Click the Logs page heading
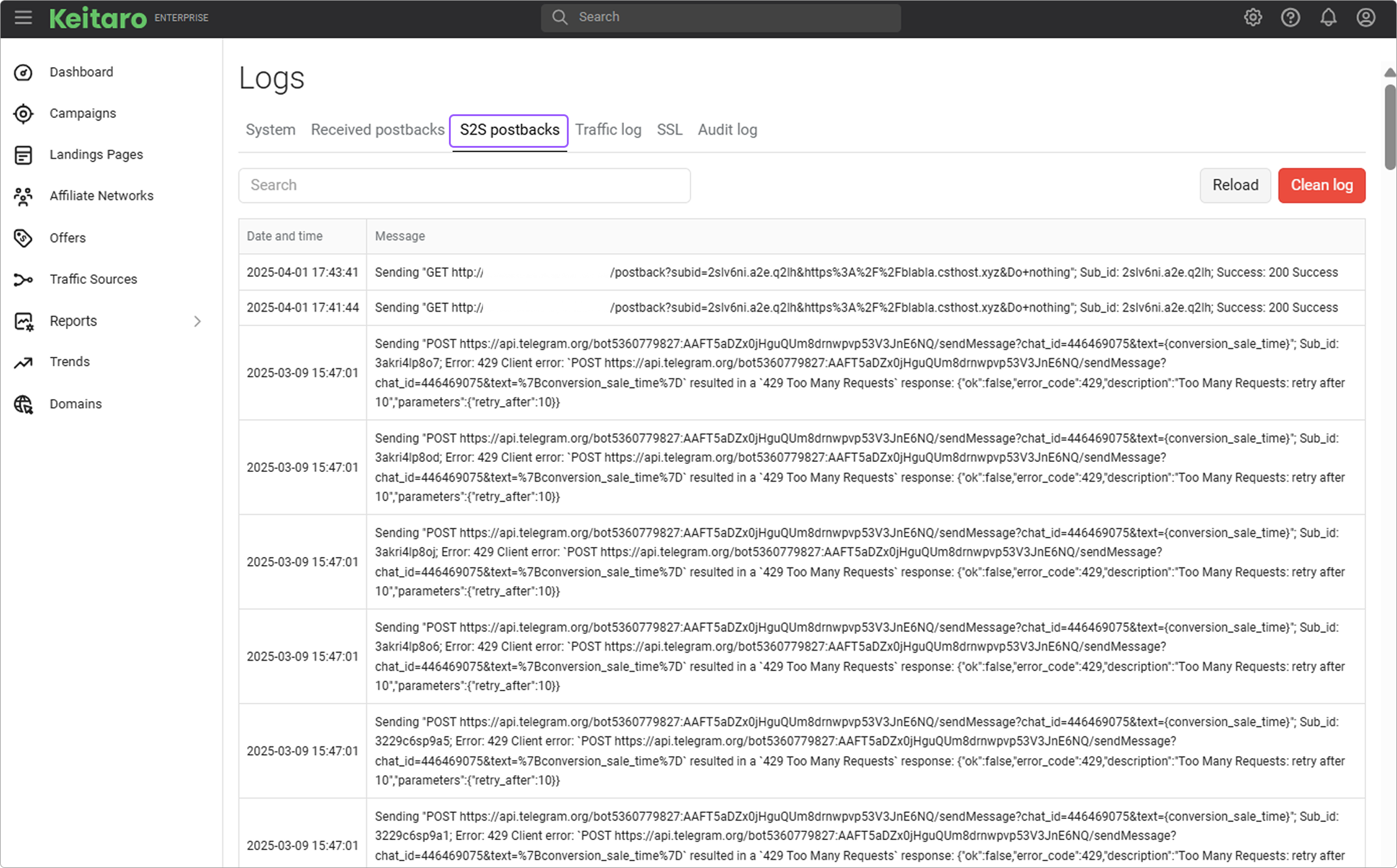Image resolution: width=1397 pixels, height=868 pixels. (x=271, y=78)
